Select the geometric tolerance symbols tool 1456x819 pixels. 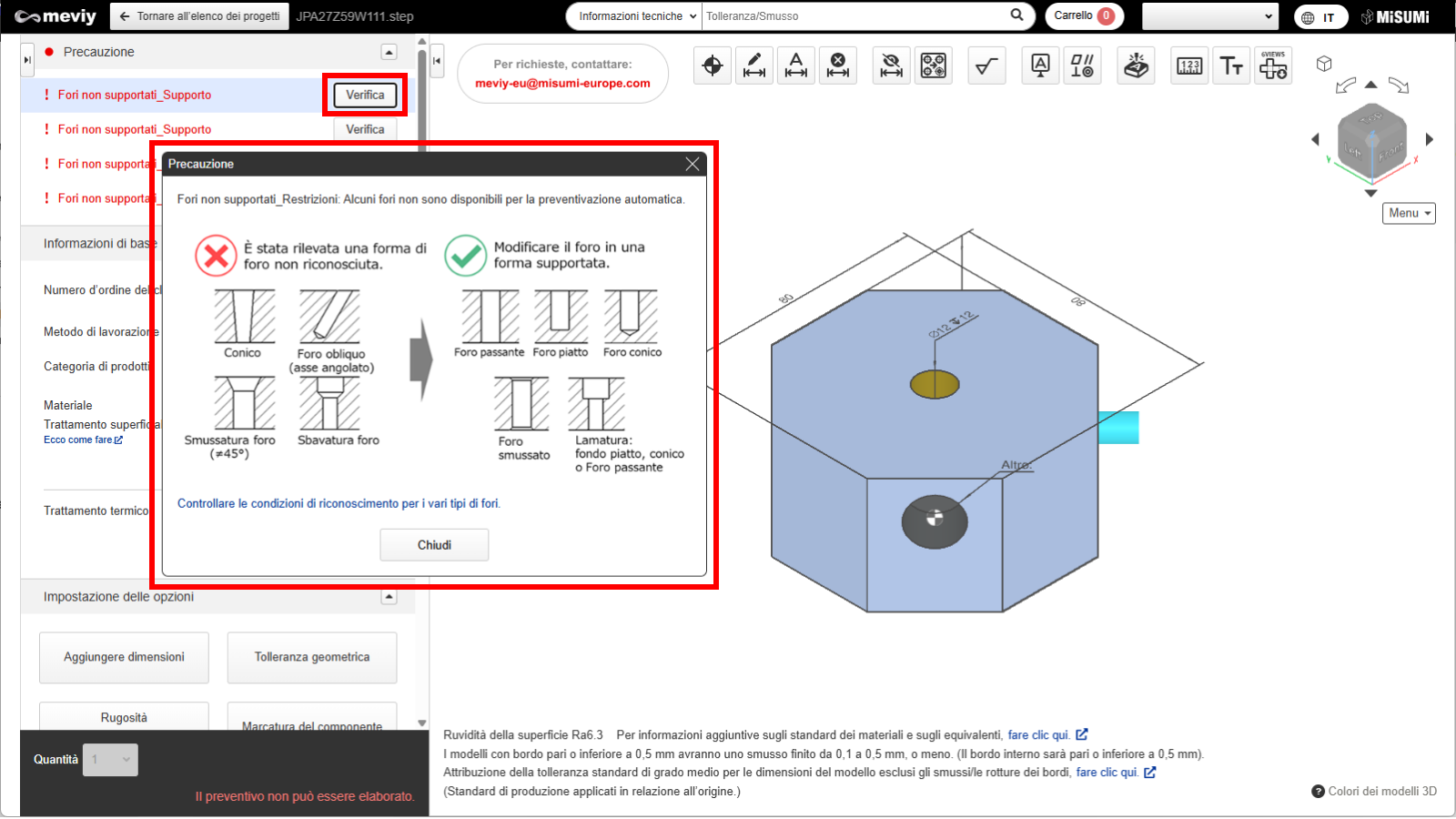1082,66
